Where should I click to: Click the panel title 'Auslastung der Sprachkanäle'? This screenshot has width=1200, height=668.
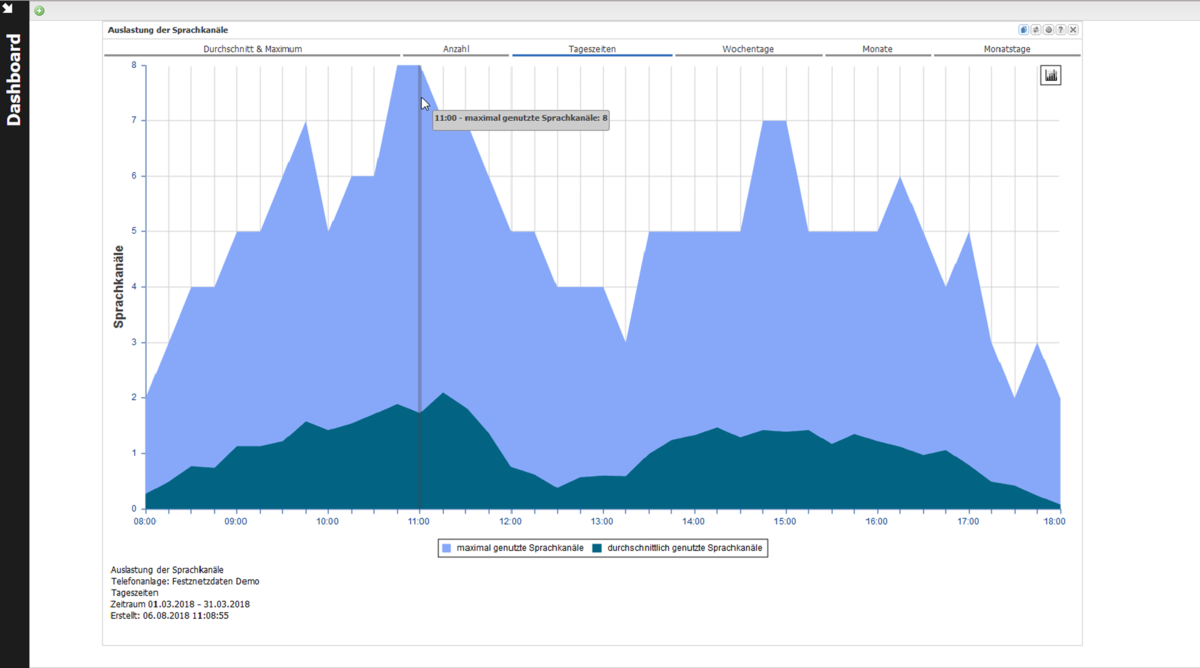(168, 30)
